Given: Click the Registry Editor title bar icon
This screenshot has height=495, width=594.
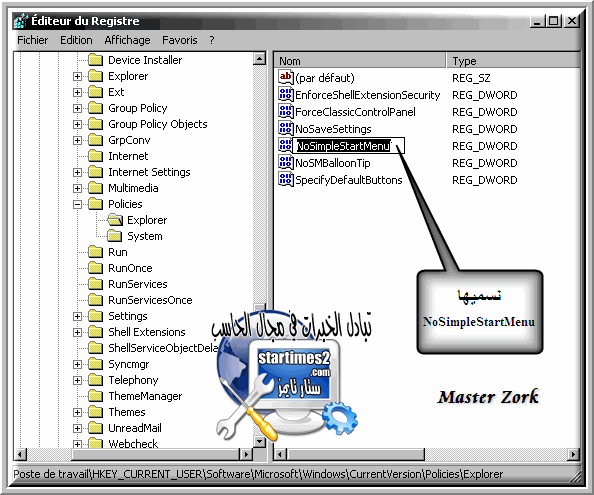Looking at the screenshot, I should pos(21,21).
